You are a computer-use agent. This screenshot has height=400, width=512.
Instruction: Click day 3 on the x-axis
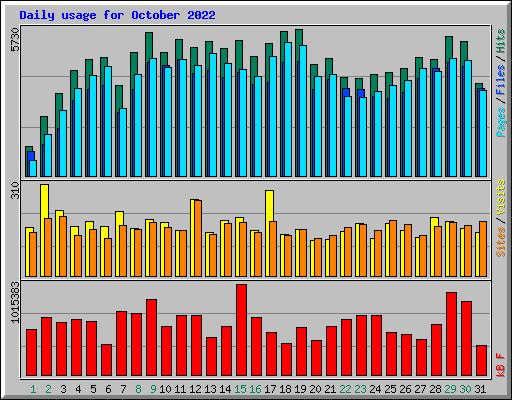(x=63, y=389)
